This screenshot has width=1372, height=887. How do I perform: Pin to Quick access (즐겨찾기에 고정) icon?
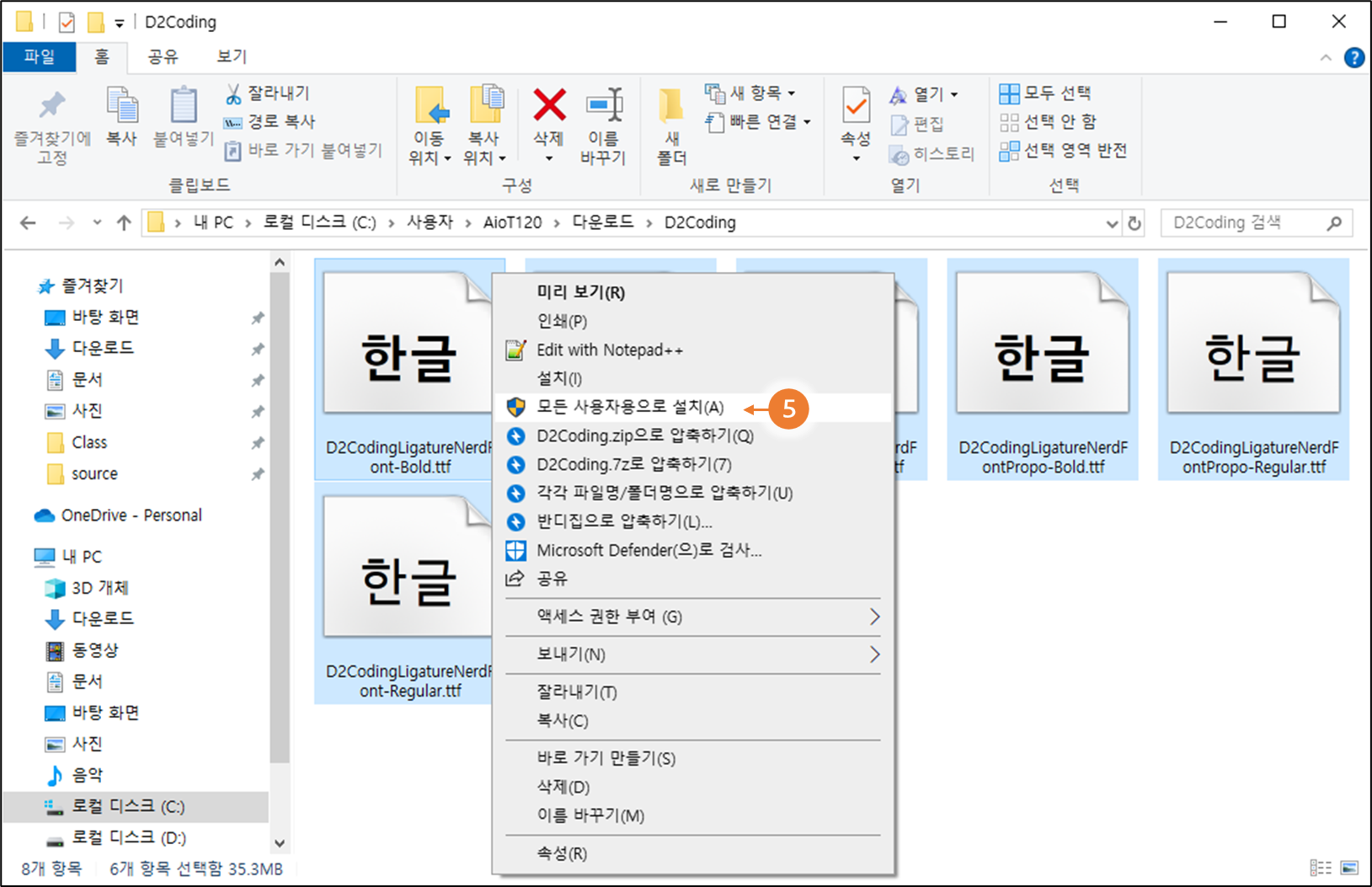click(x=52, y=104)
